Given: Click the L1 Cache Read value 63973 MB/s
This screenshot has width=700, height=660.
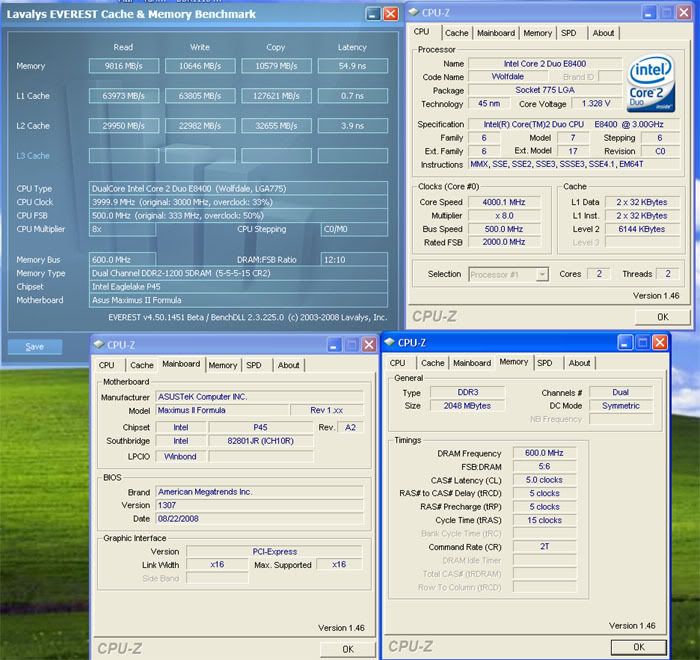Looking at the screenshot, I should coord(124,96).
